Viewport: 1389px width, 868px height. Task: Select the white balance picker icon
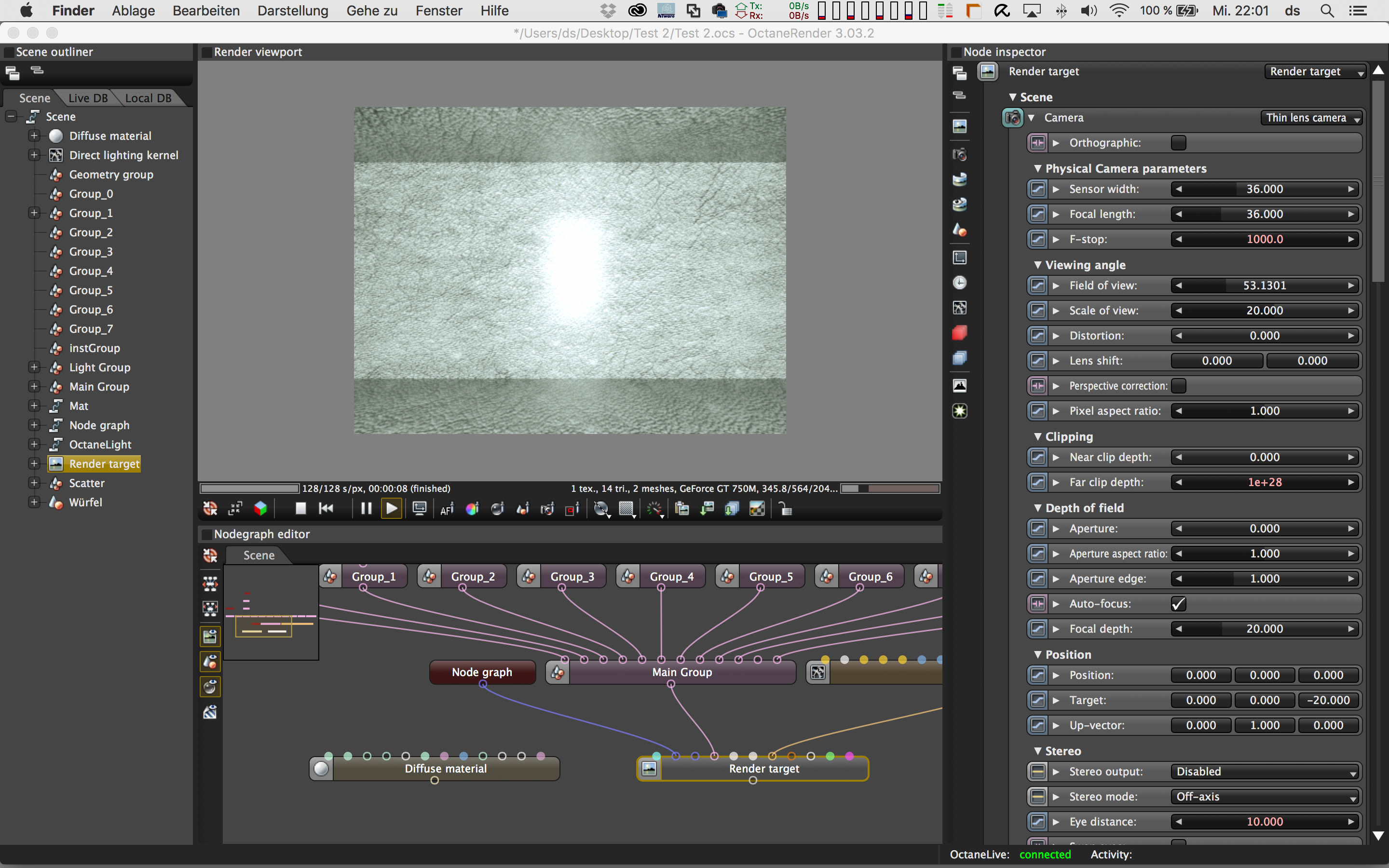(472, 509)
